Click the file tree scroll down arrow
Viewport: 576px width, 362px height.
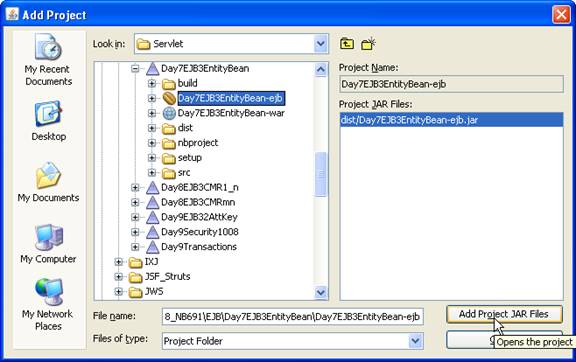tap(321, 292)
